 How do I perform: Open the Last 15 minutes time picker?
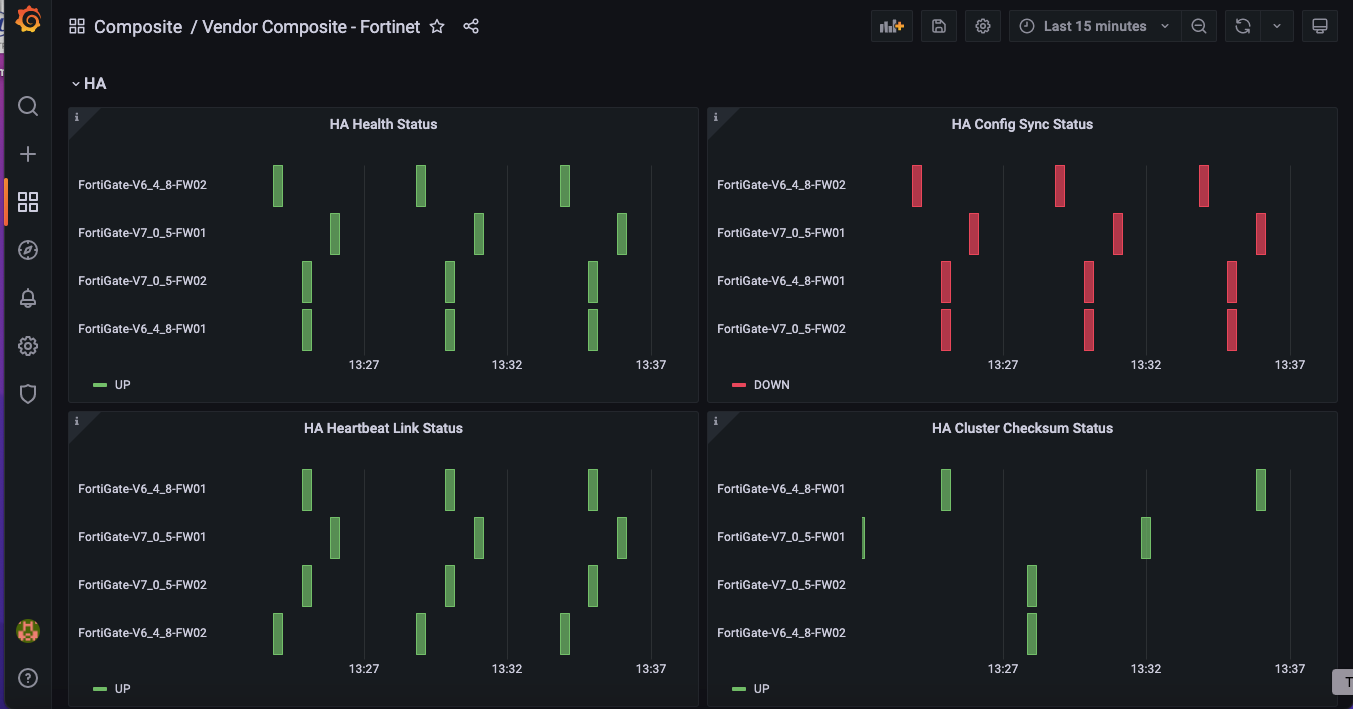click(1095, 27)
